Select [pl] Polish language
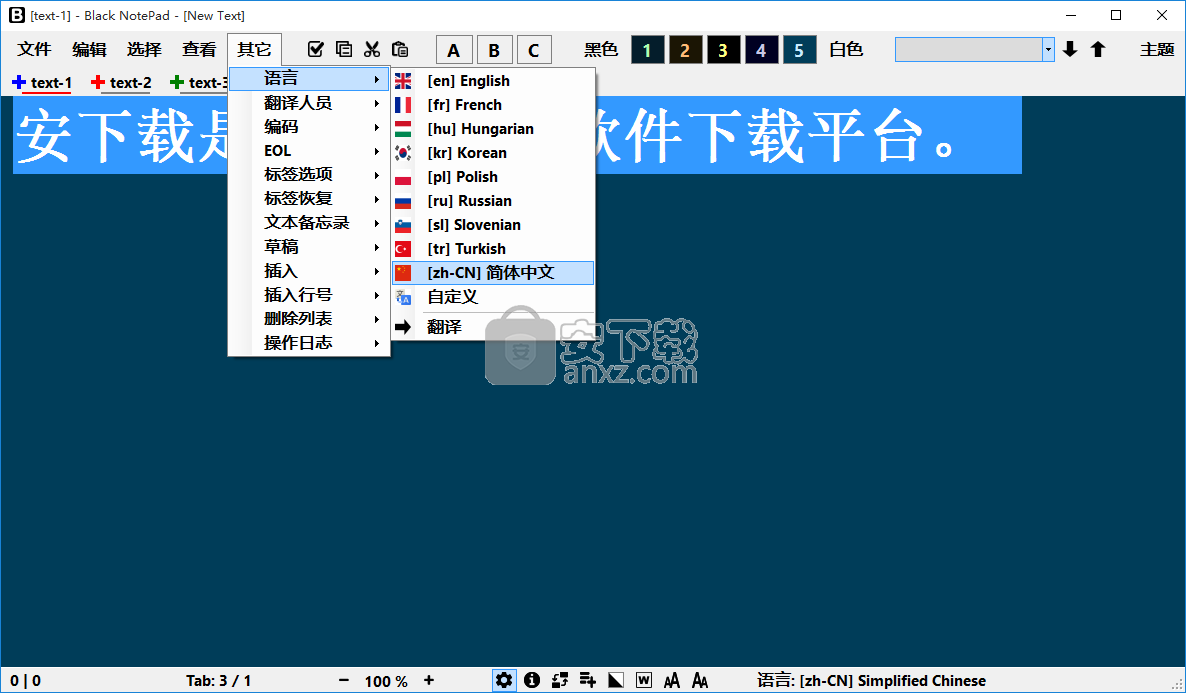Screen dimensions: 1186x693 click(492, 177)
